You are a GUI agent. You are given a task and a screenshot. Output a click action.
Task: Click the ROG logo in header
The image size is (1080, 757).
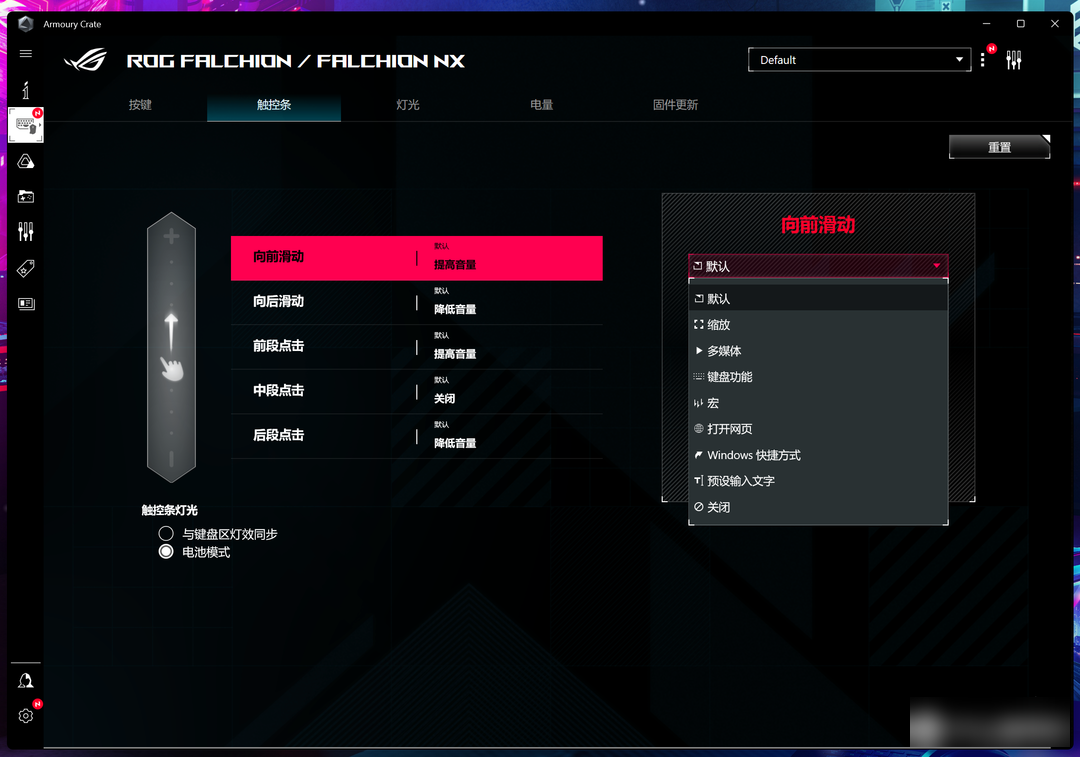point(85,60)
